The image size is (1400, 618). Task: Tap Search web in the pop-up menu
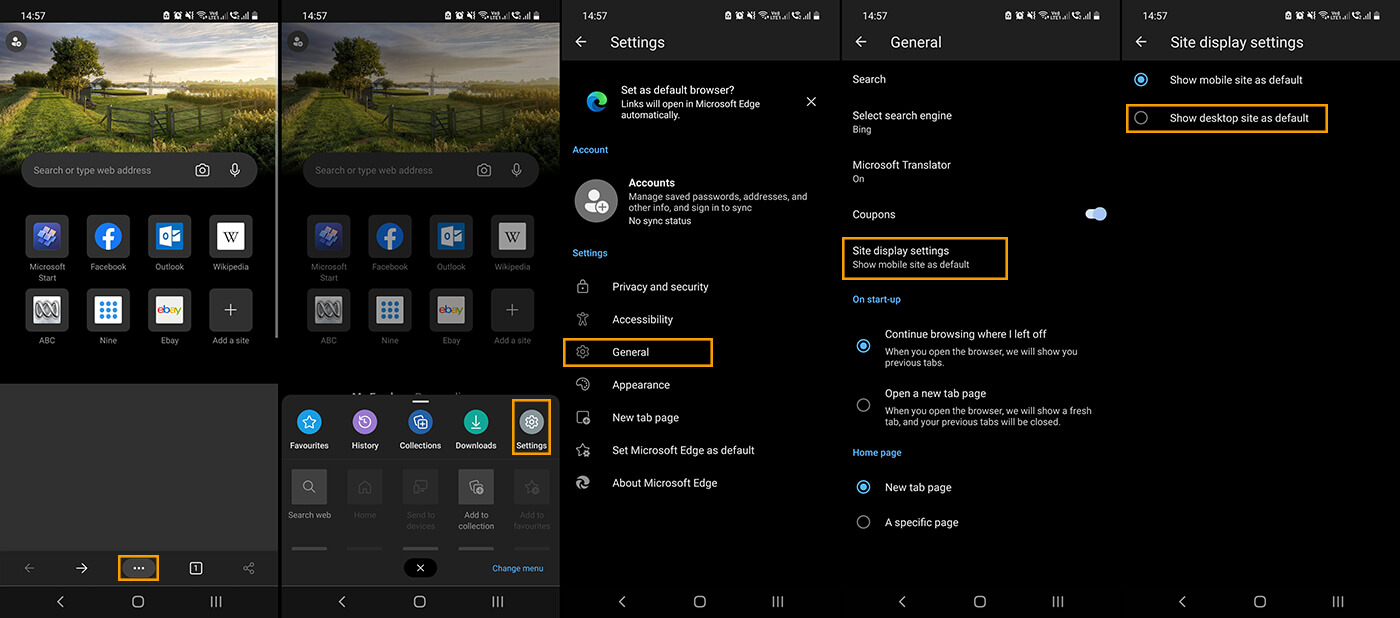[309, 495]
